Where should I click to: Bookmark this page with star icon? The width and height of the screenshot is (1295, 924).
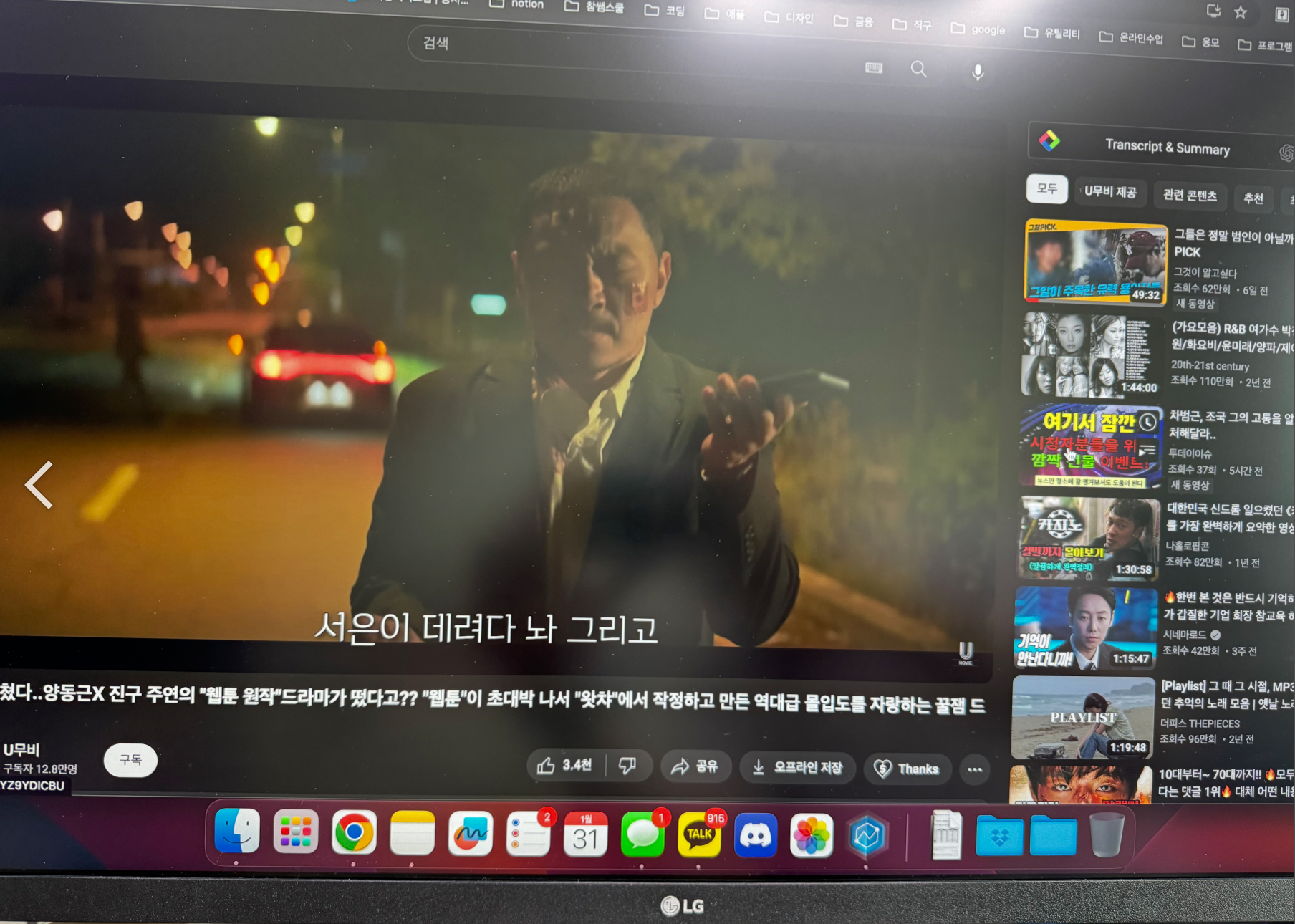(x=1241, y=12)
